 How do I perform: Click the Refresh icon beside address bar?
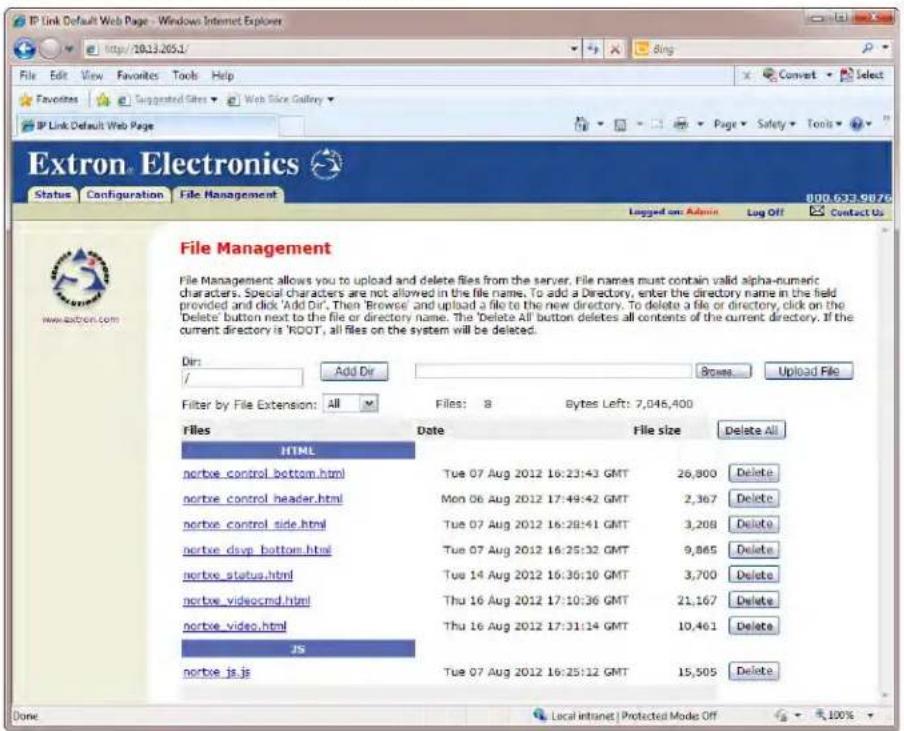pyautogui.click(x=593, y=49)
